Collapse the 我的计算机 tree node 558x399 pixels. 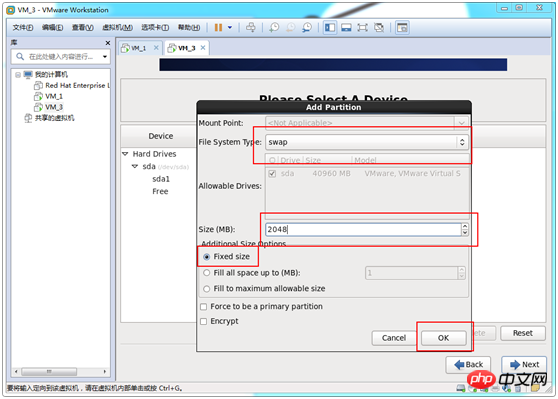[17, 75]
